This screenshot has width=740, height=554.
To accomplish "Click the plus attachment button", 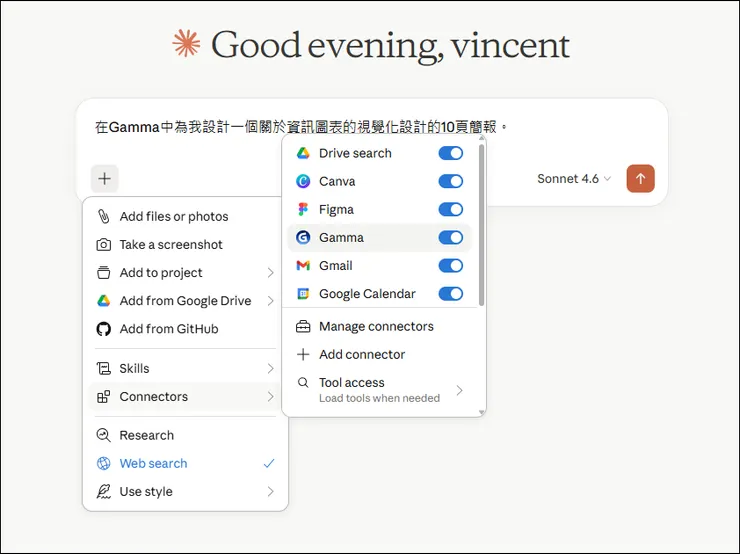I will [104, 178].
